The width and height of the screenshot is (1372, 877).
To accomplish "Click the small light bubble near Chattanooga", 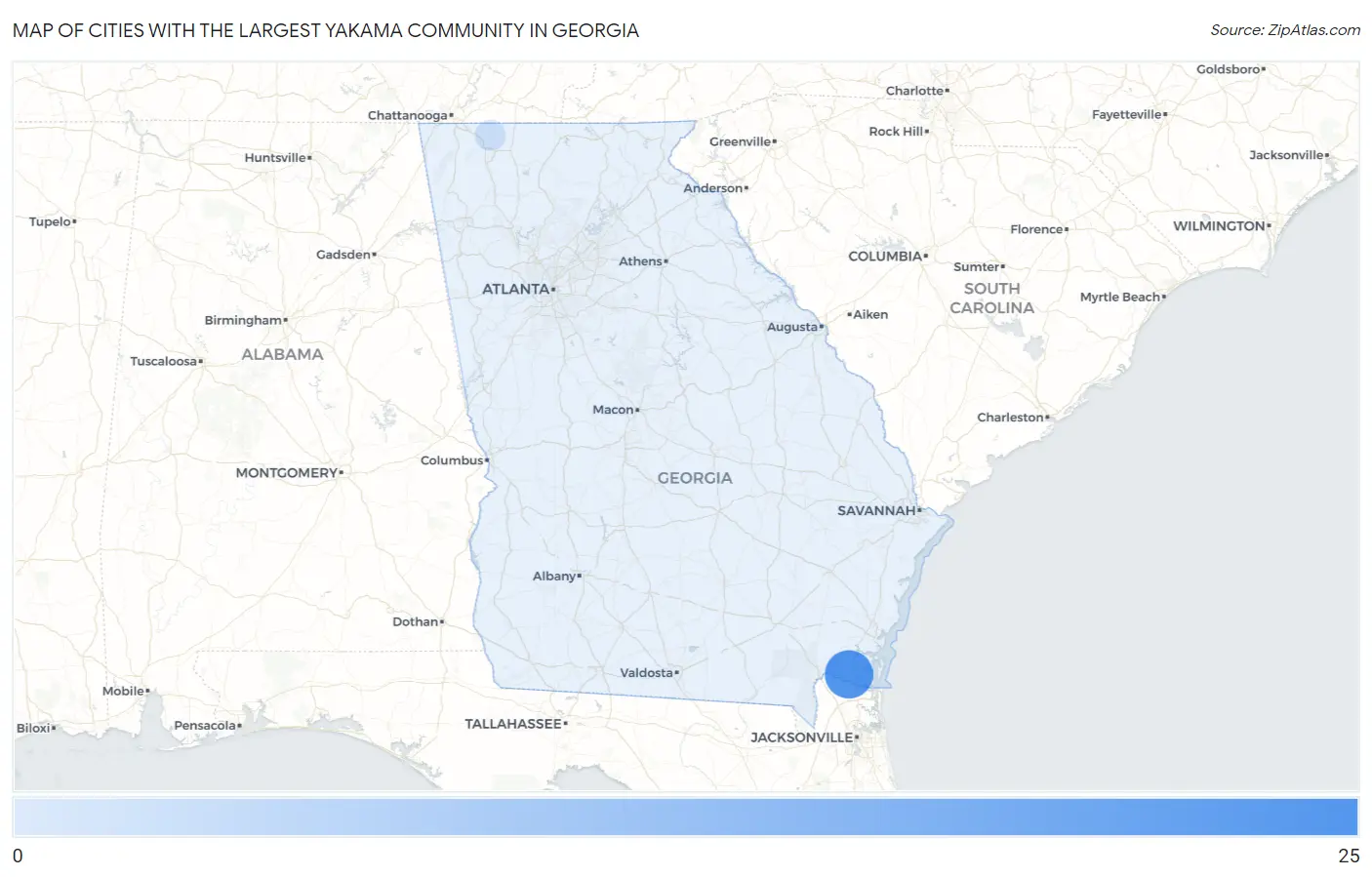I will pos(490,135).
